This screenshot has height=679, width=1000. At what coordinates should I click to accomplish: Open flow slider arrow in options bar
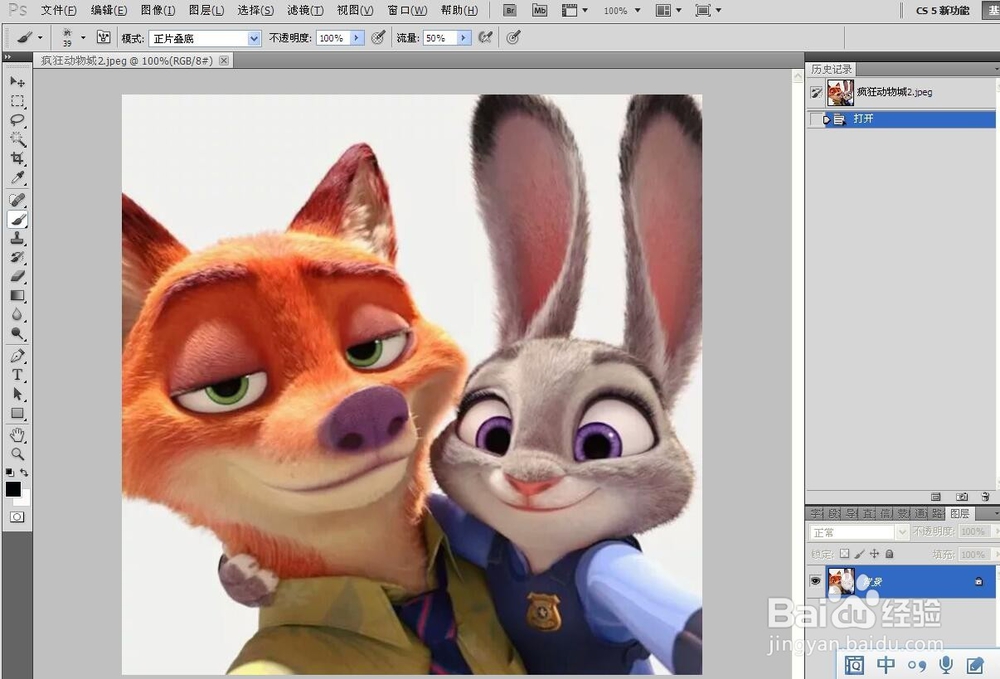(x=463, y=38)
